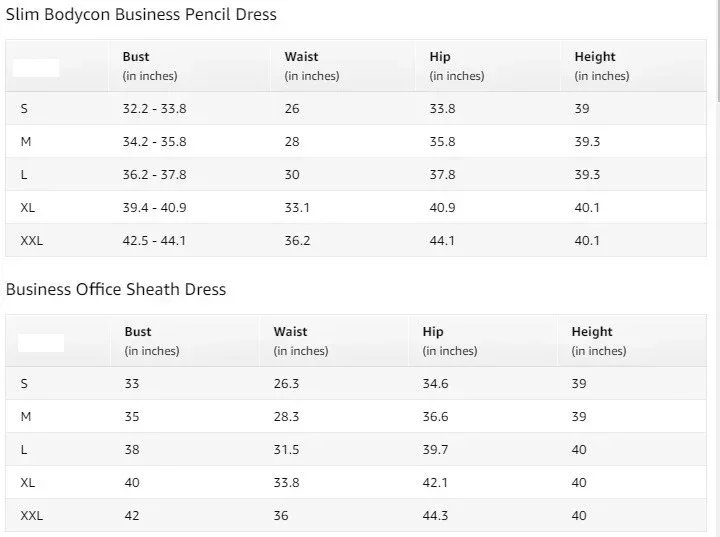
Task: Click bust value 32.2 - 33.8
Action: click(x=154, y=109)
